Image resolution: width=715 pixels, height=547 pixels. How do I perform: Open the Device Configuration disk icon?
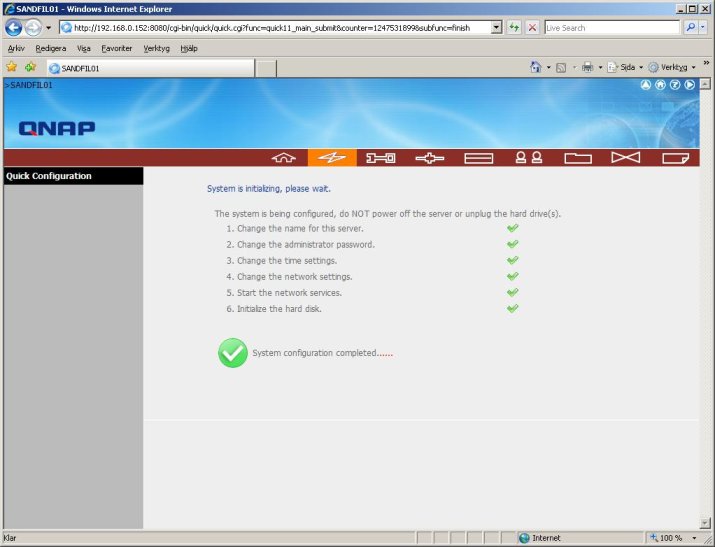click(x=478, y=158)
